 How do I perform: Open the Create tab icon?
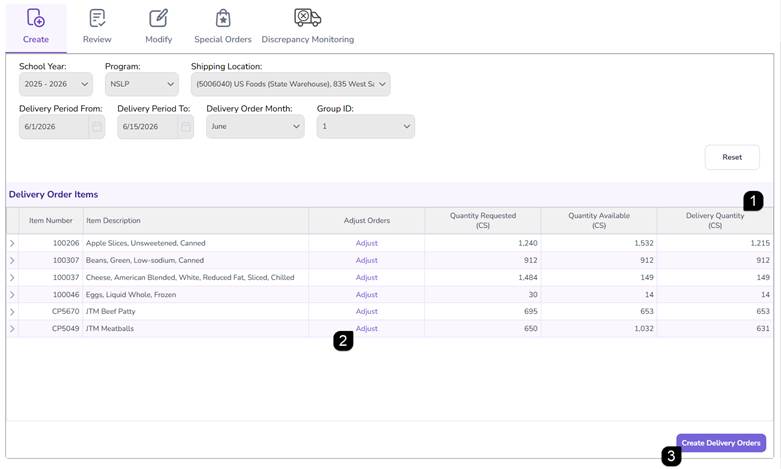tap(36, 18)
